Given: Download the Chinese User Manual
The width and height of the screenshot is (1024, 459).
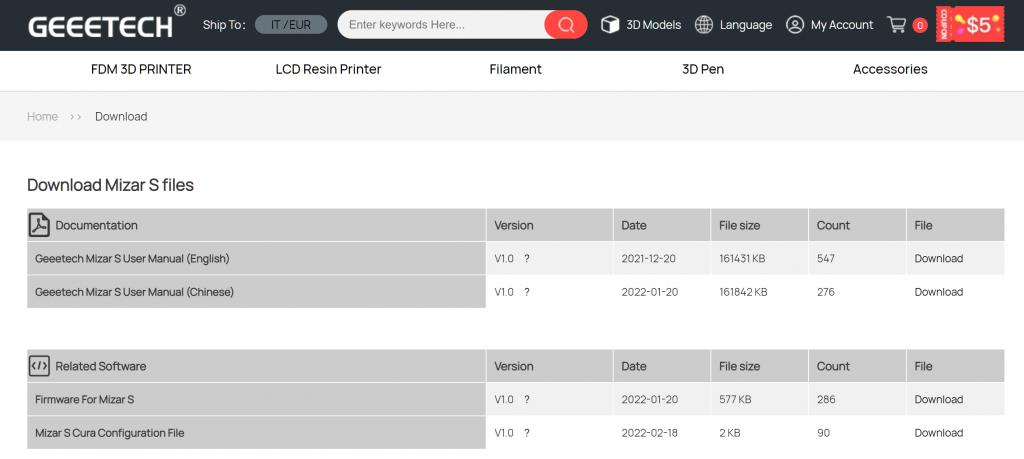Looking at the screenshot, I should (x=938, y=292).
